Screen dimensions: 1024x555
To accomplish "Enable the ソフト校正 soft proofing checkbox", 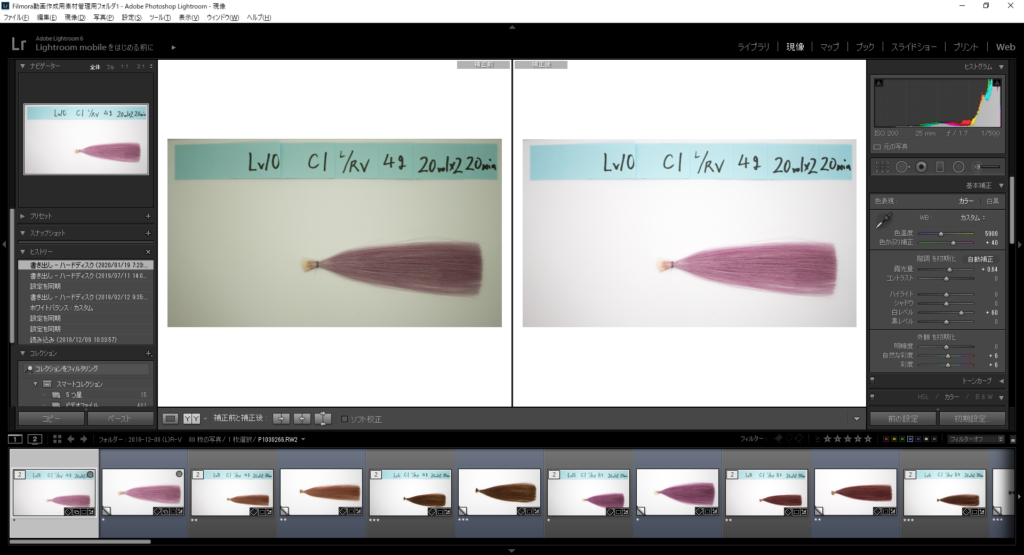I will [346, 419].
